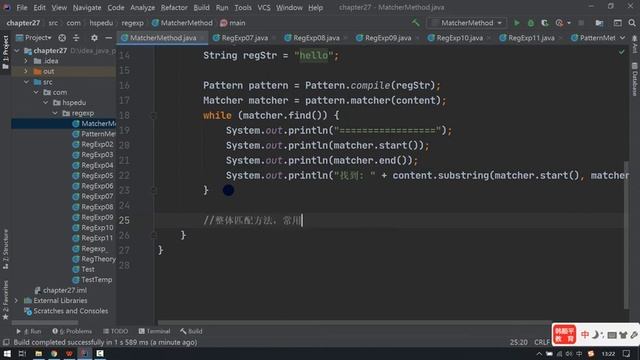Select the locate-opened-file target icon in Project panel
The width and height of the screenshot is (640, 360).
62,38
